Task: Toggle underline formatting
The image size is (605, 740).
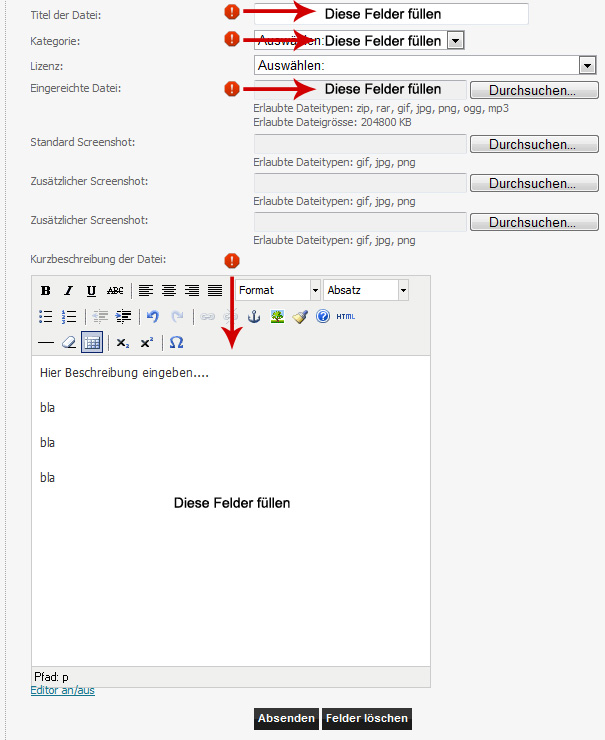Action: point(91,291)
